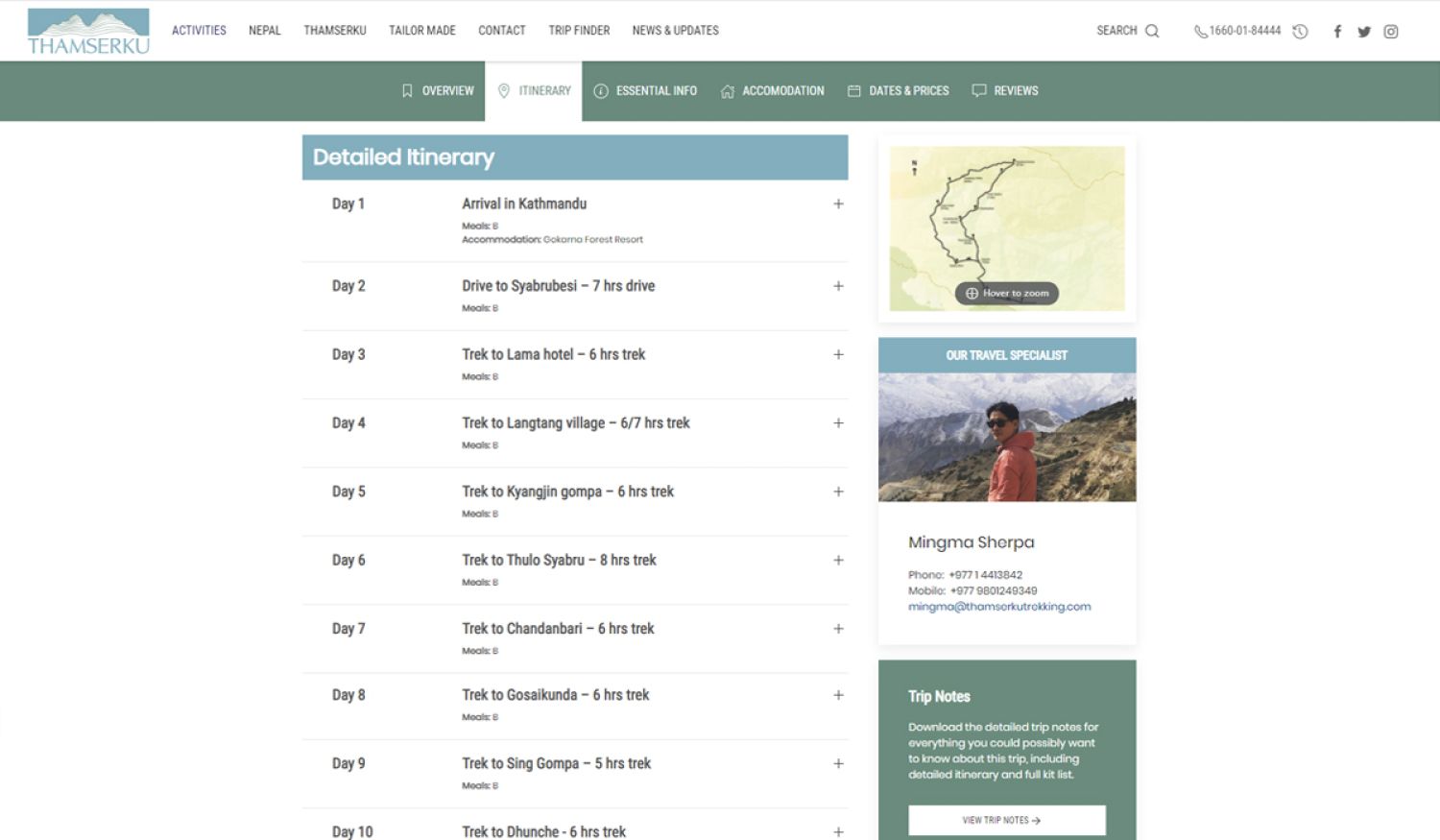Open the Twitter icon

click(x=1364, y=32)
